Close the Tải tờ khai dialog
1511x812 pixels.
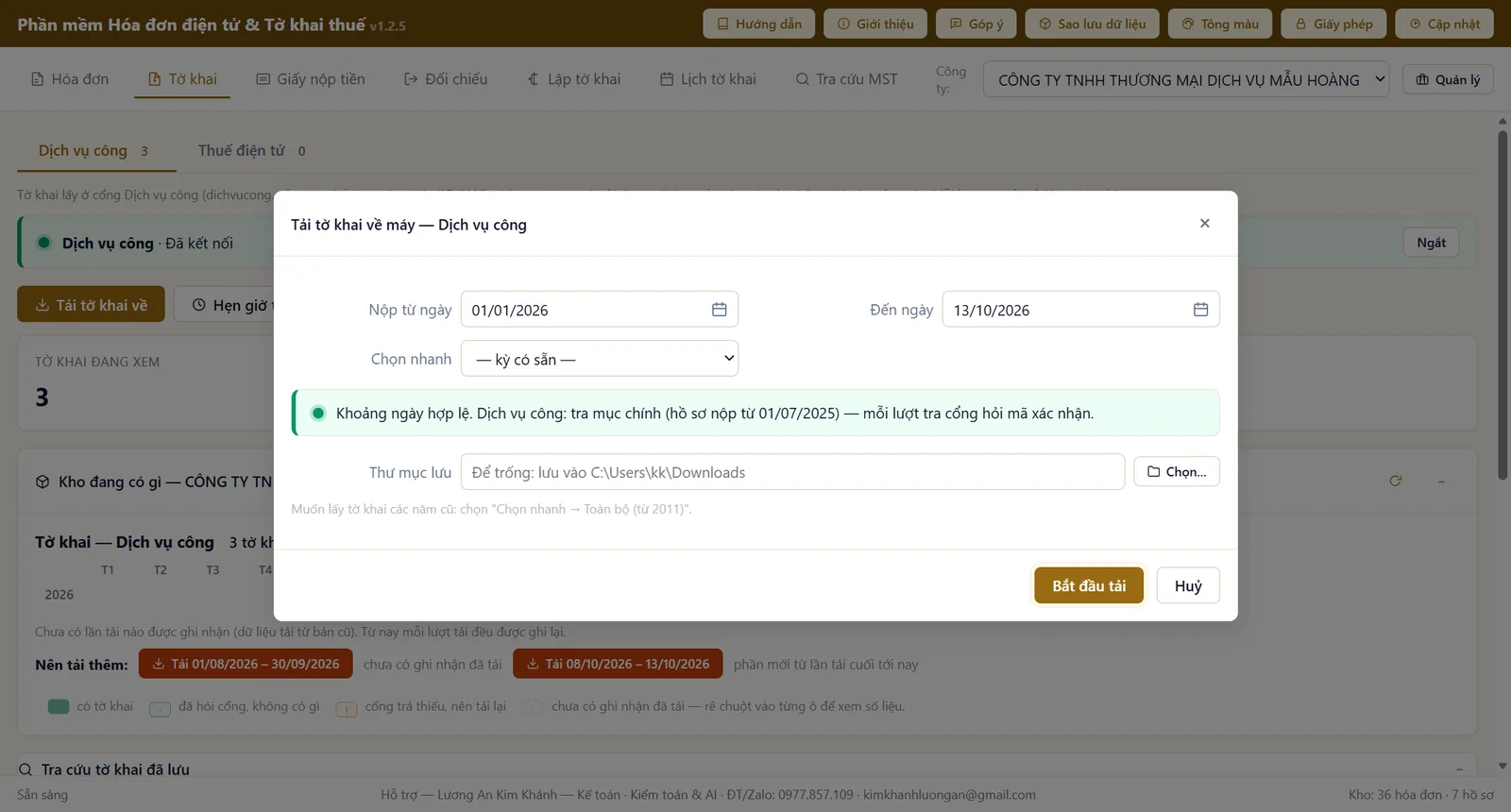pos(1204,224)
